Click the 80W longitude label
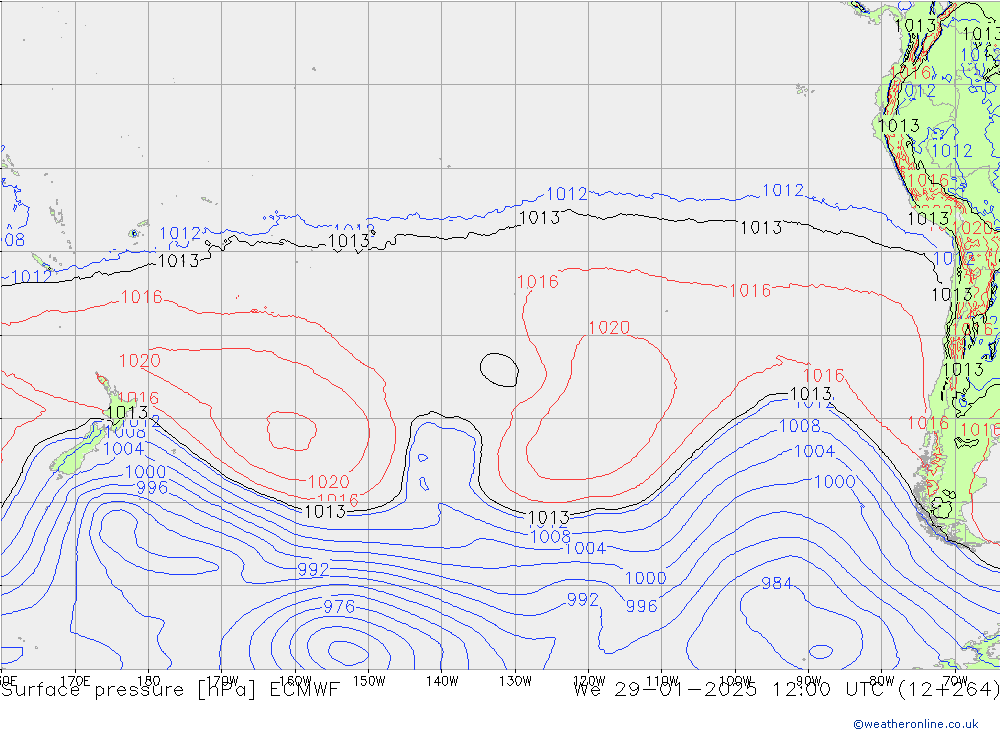 pyautogui.click(x=881, y=680)
